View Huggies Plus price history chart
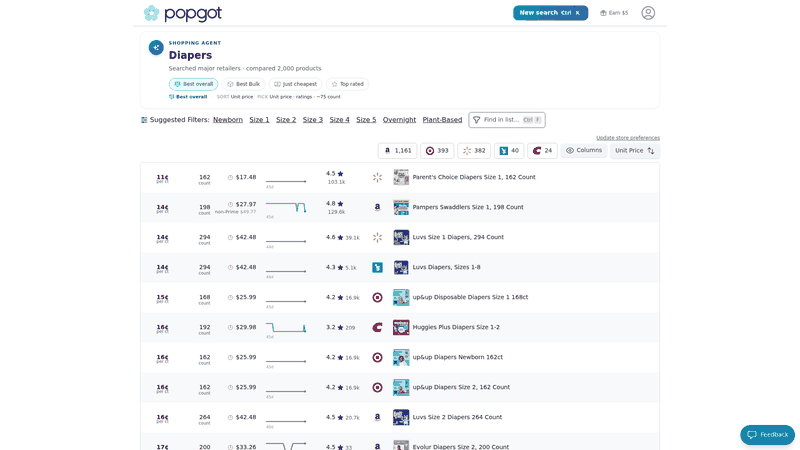Image resolution: width=800 pixels, height=450 pixels. (286, 329)
